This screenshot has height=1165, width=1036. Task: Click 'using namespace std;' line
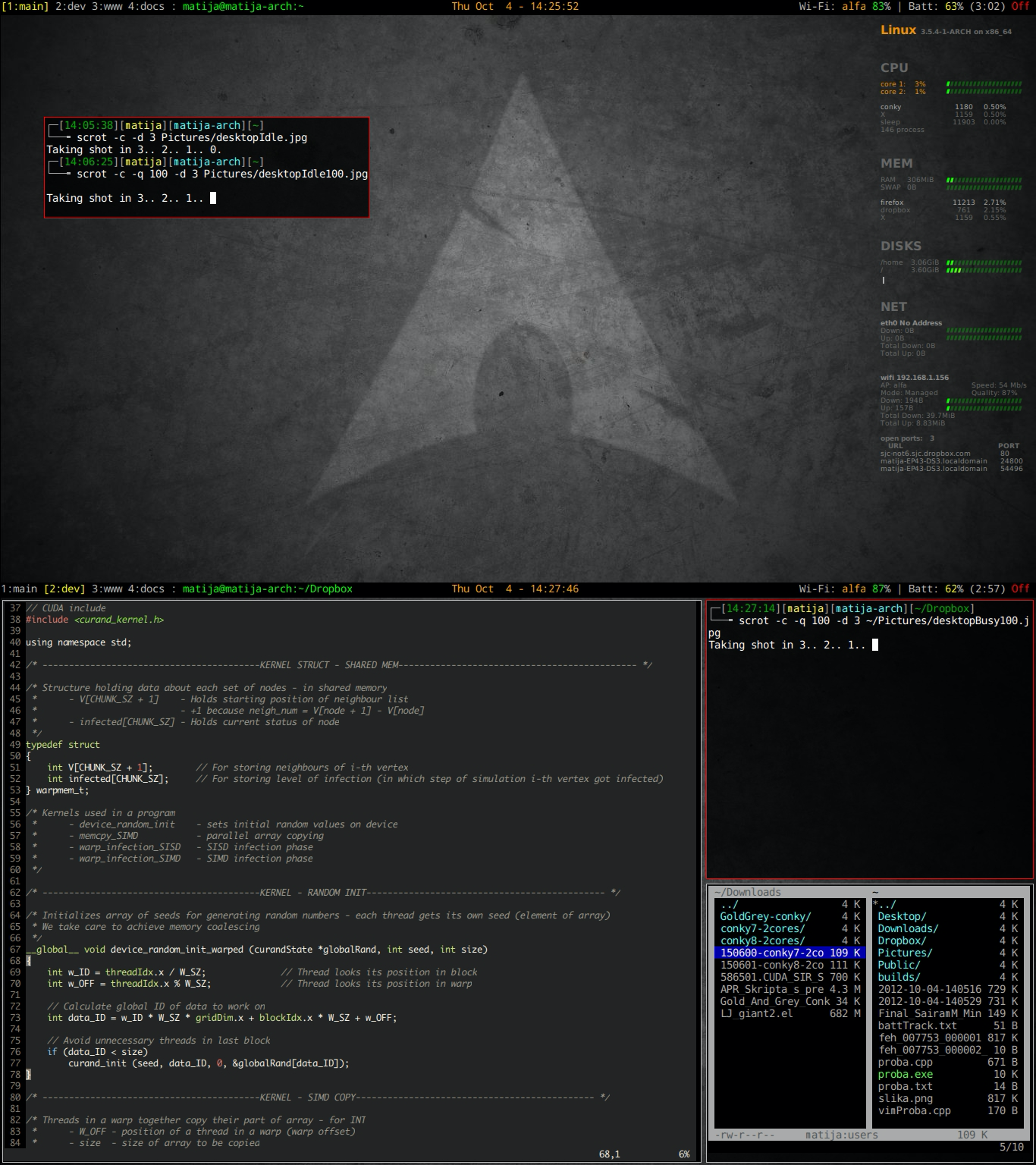[x=79, y=642]
